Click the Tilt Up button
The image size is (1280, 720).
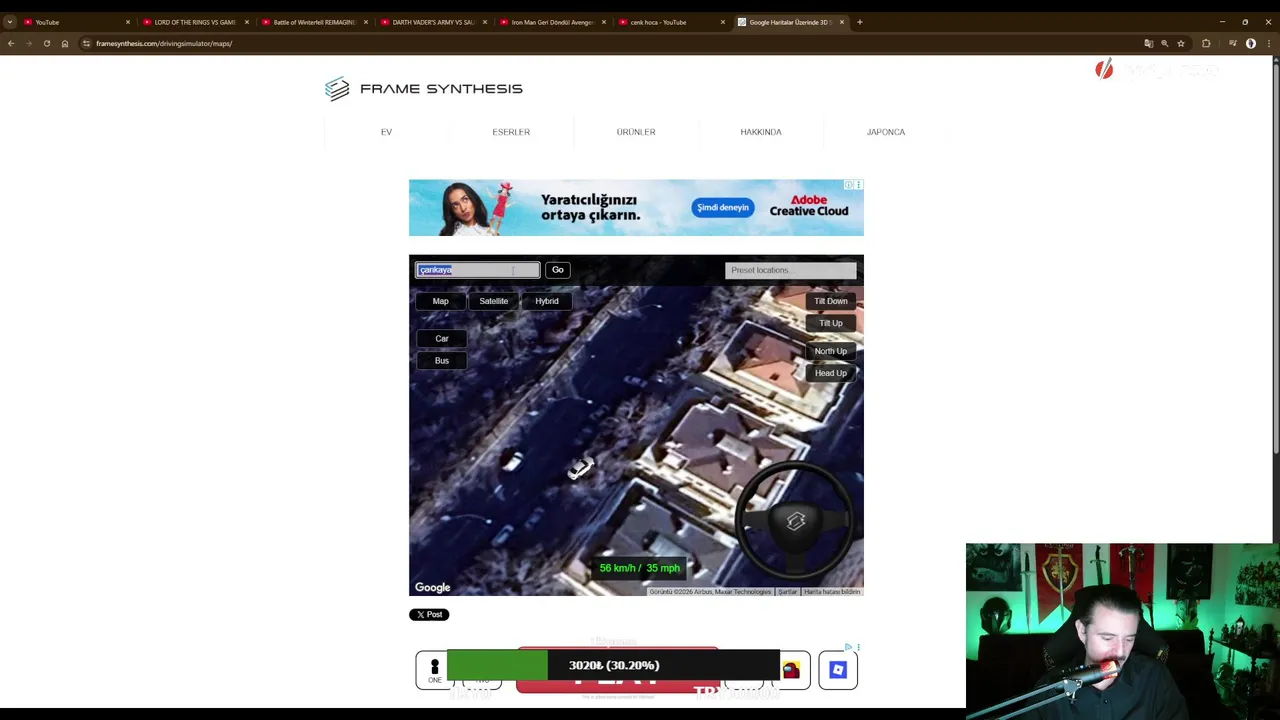831,323
